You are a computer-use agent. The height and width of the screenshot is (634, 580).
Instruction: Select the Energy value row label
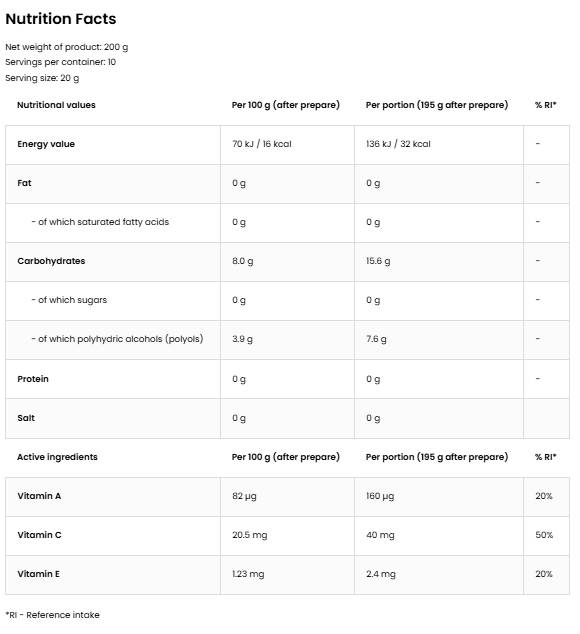[x=46, y=144]
